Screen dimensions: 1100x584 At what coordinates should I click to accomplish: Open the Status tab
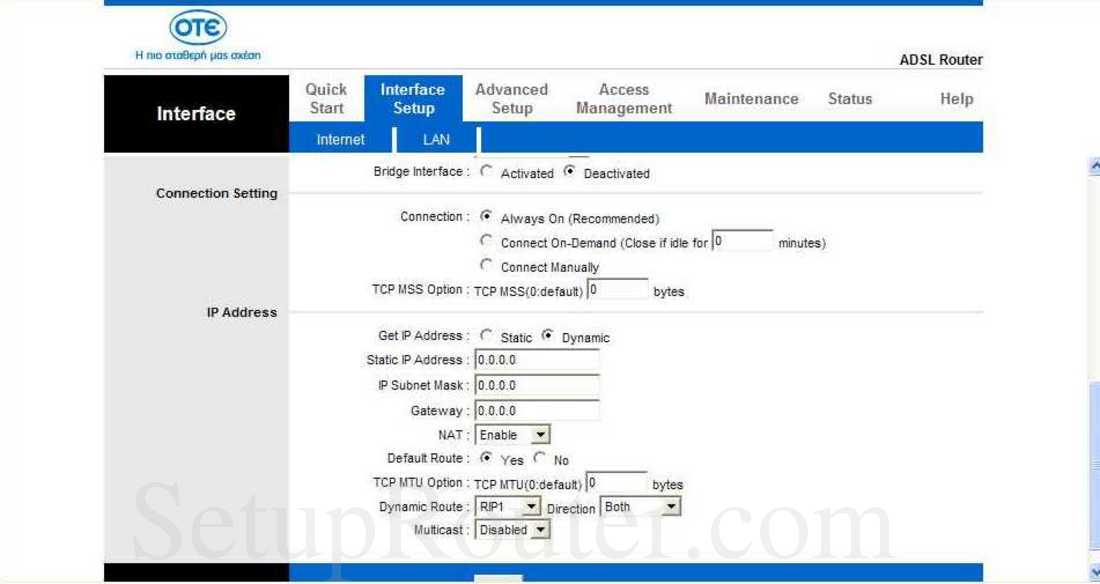850,99
